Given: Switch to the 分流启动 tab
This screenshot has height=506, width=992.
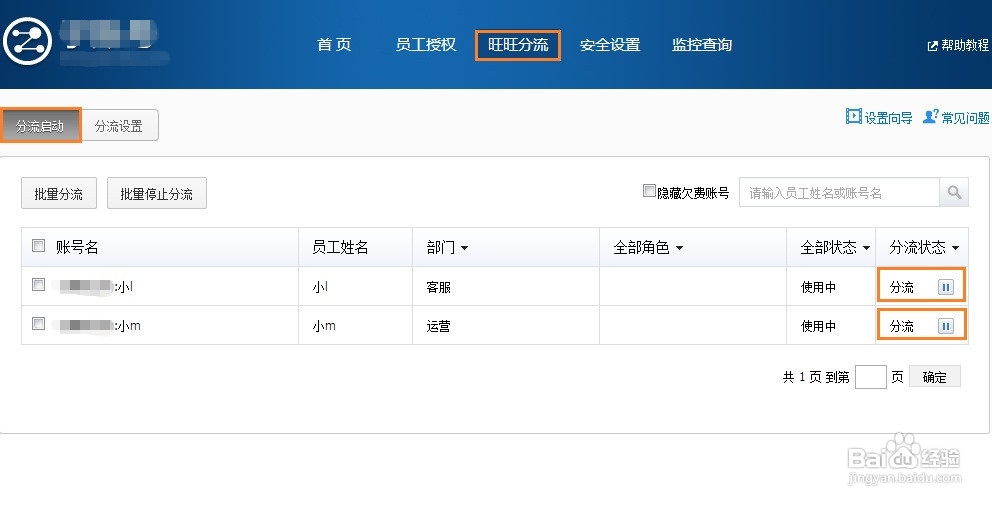Looking at the screenshot, I should tap(40, 125).
